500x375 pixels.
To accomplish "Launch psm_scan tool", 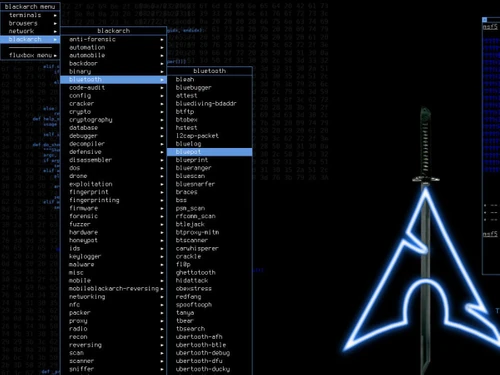I will pyautogui.click(x=209, y=208).
